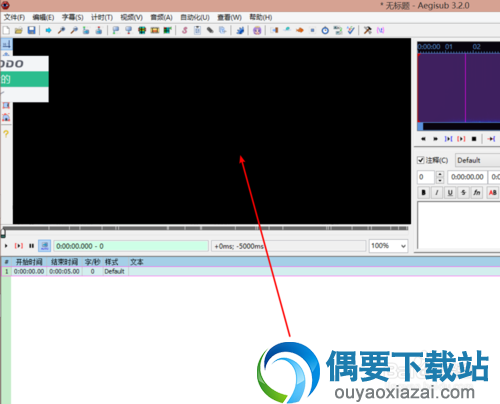500x404 pixels.
Task: Expand the 100% zoom dropdown
Action: [x=388, y=246]
